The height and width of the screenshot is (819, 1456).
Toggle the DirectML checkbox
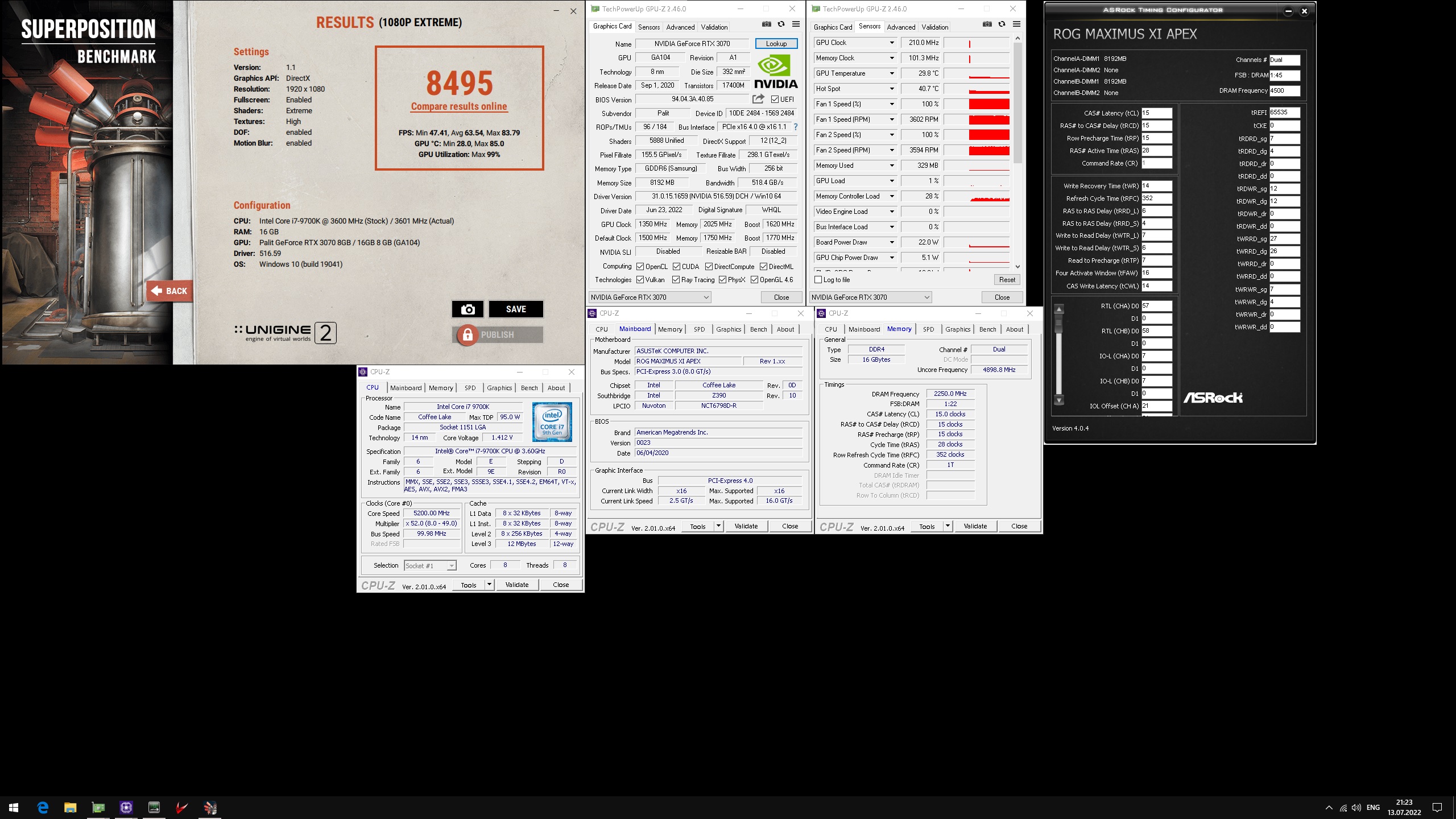pyautogui.click(x=763, y=267)
